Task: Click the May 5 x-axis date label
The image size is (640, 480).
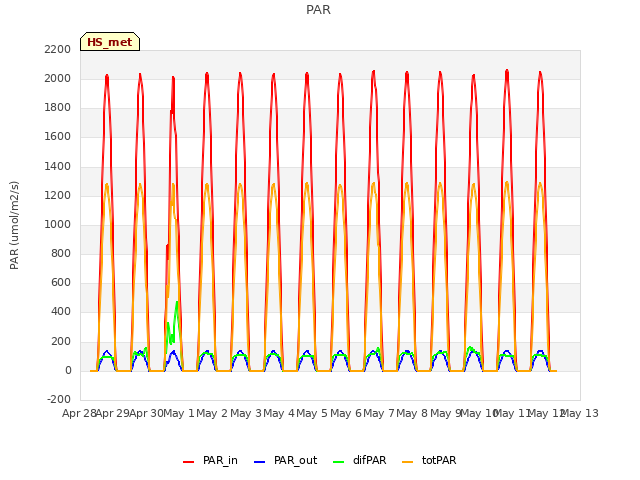Action: pyautogui.click(x=312, y=413)
